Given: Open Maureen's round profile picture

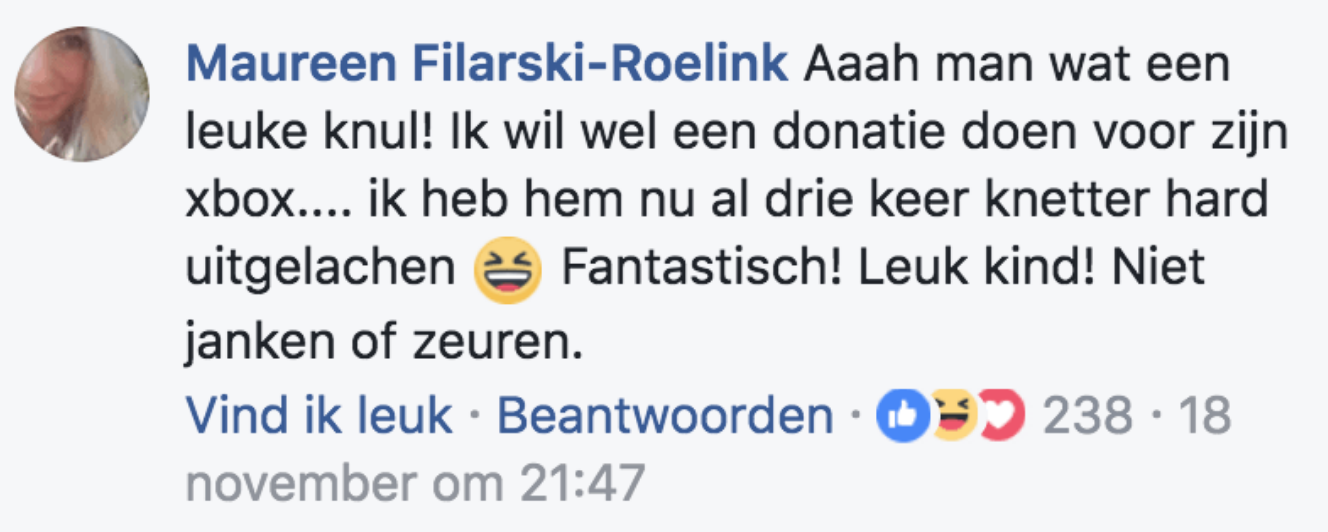Looking at the screenshot, I should (82, 93).
